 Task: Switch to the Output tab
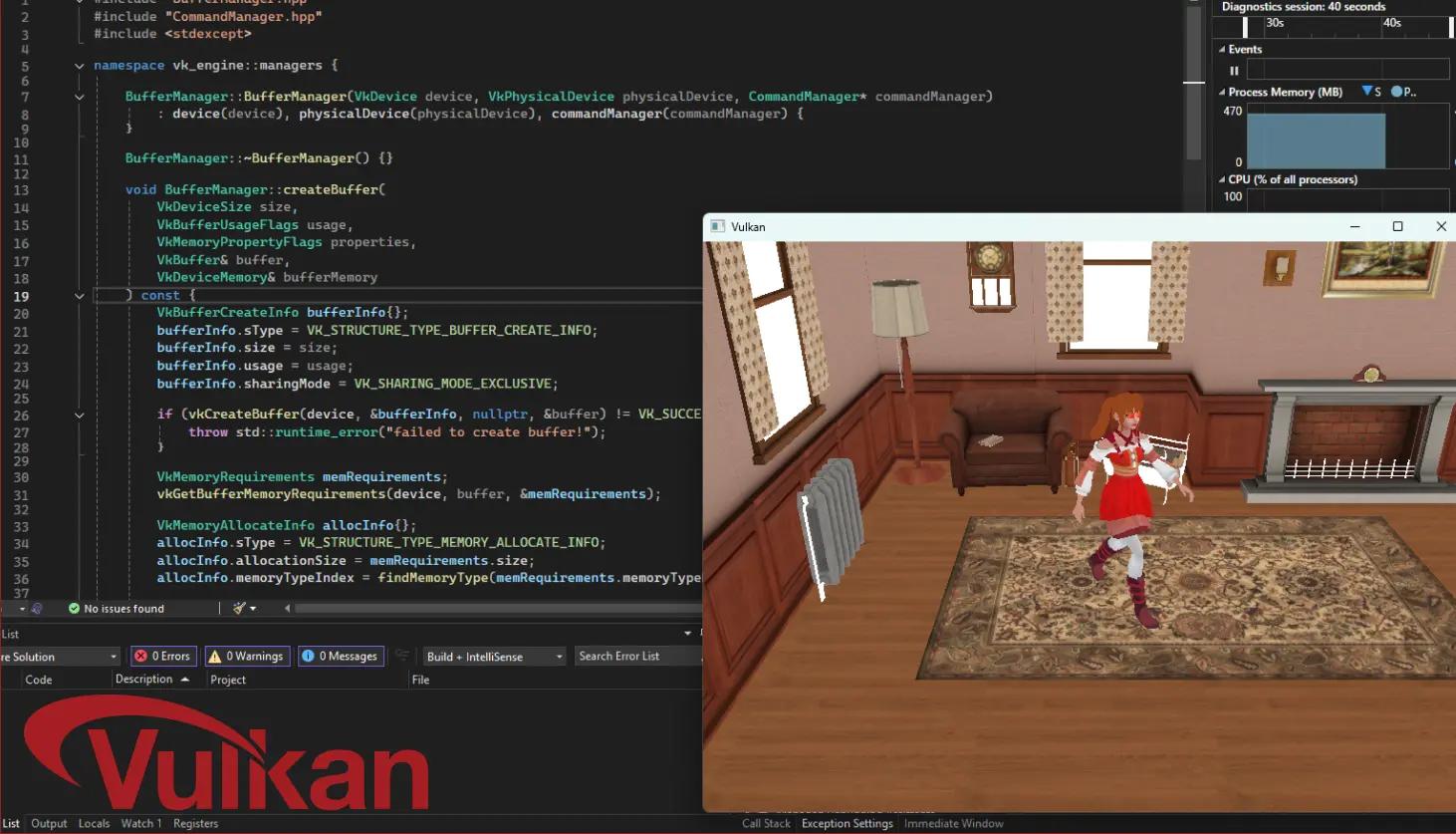point(49,823)
